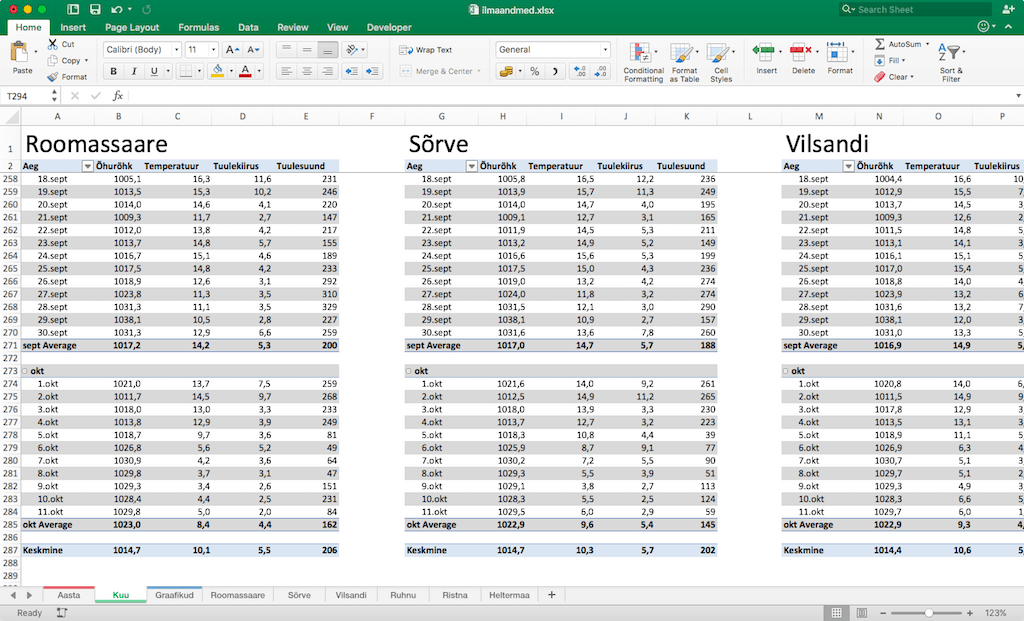Switch to the Roomassaare sheet tab

[238, 595]
